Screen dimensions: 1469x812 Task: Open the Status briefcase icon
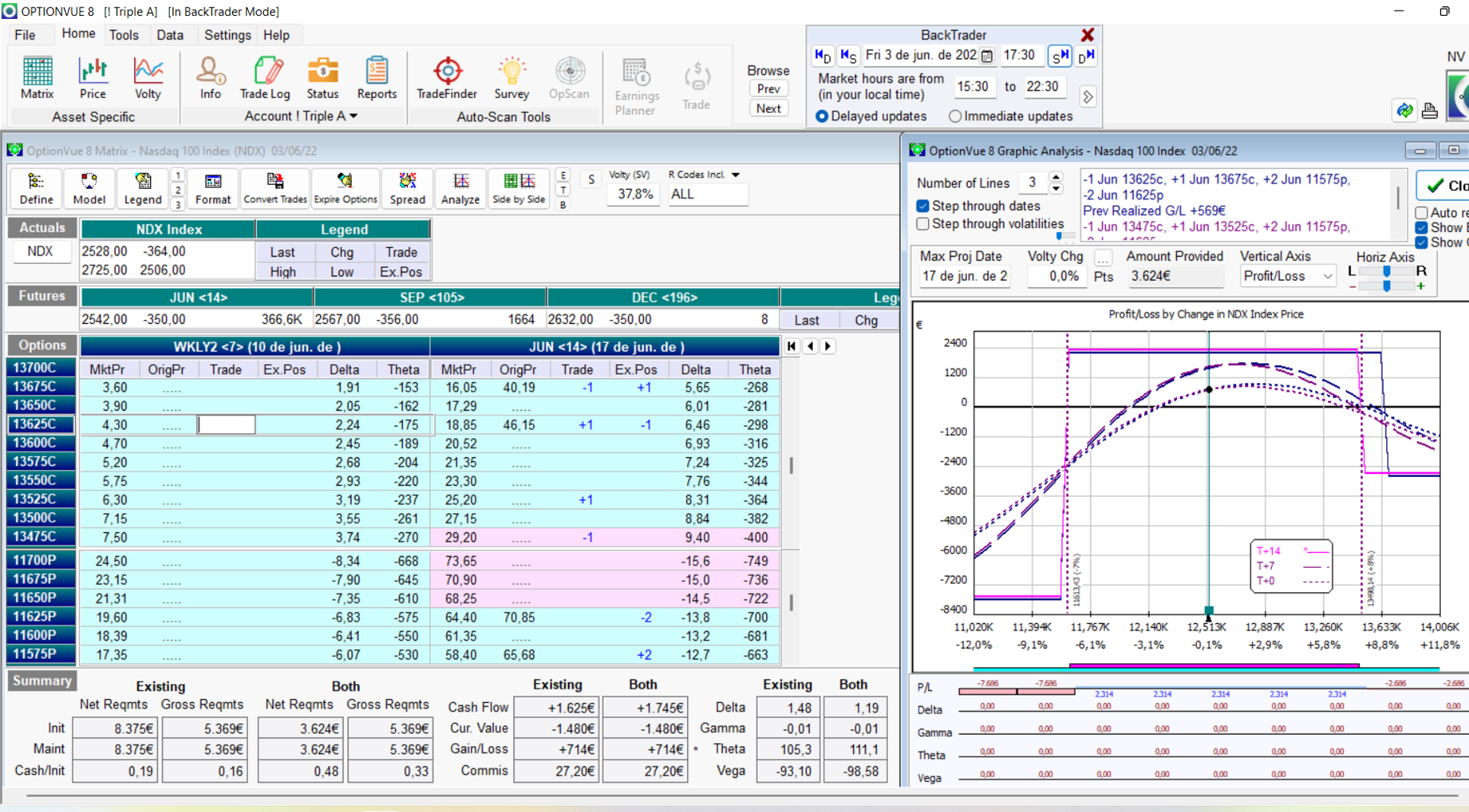(322, 78)
